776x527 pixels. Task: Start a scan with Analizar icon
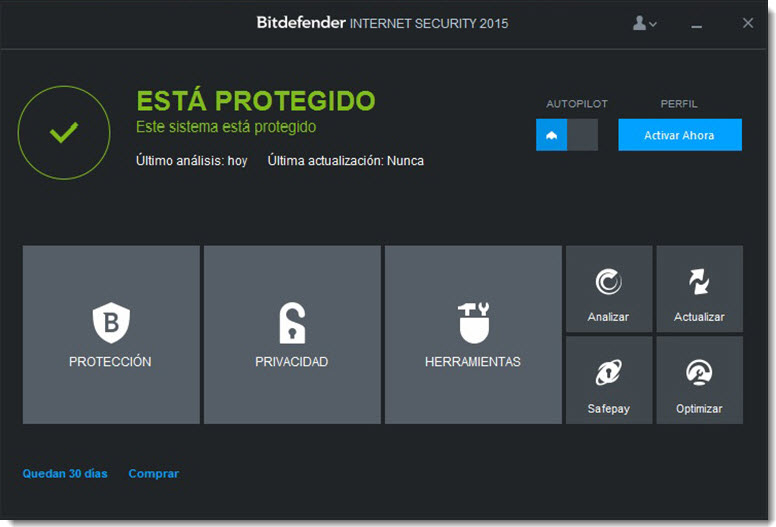608,282
